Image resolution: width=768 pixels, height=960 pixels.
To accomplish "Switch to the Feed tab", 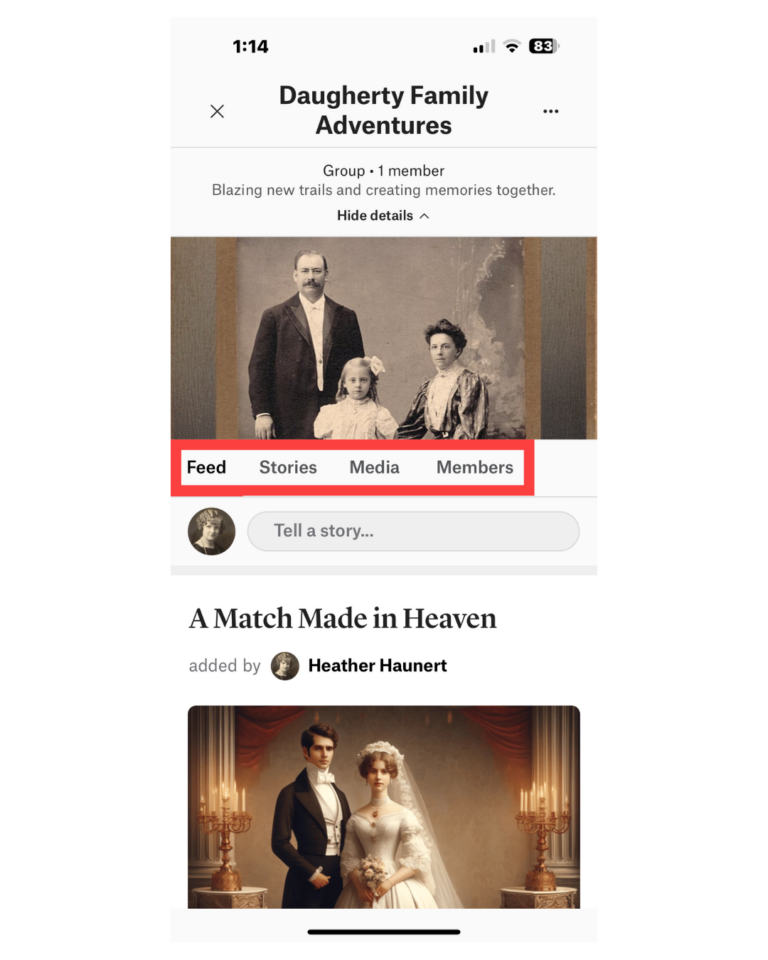I will tap(206, 468).
